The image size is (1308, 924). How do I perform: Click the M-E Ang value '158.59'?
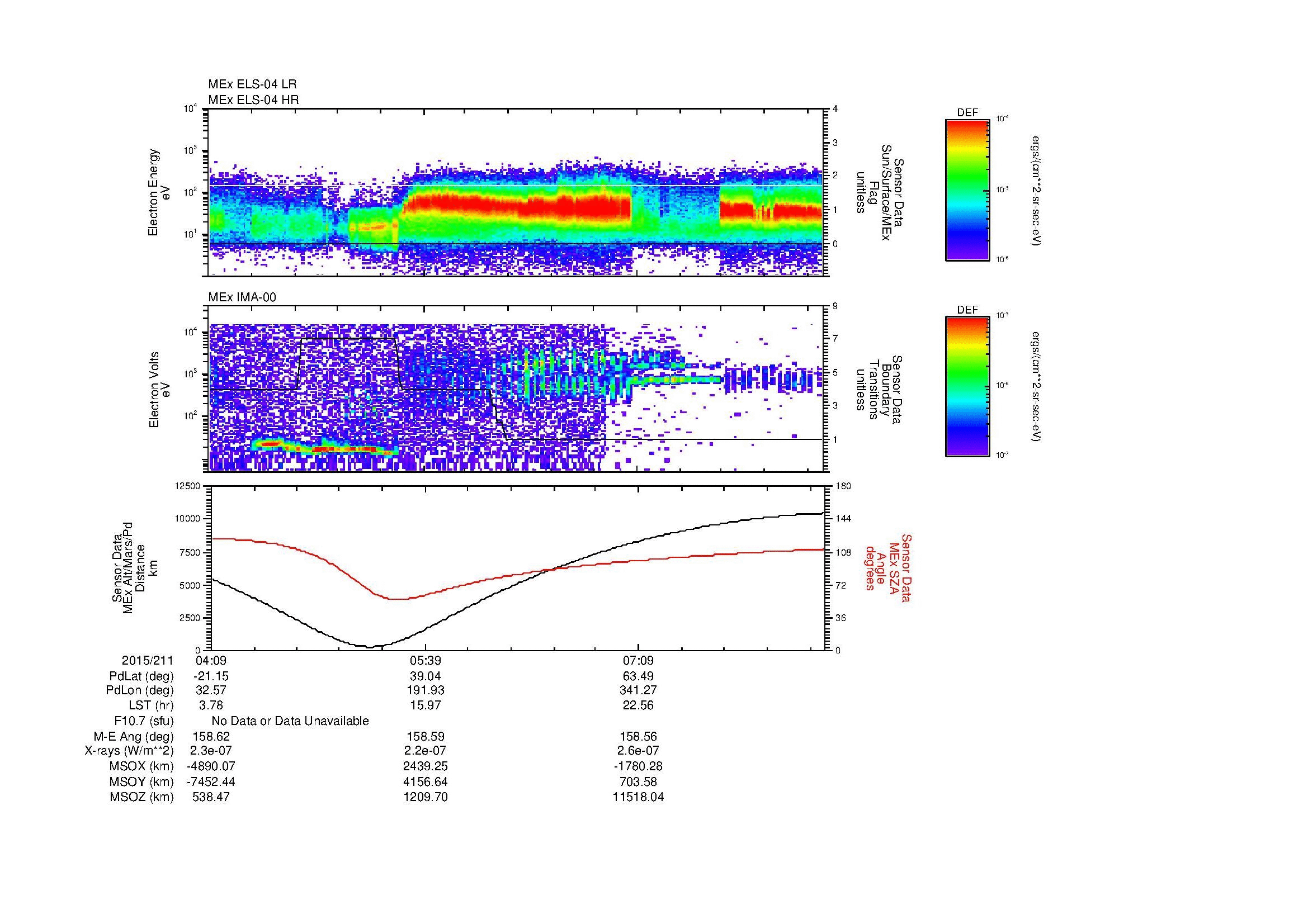425,736
